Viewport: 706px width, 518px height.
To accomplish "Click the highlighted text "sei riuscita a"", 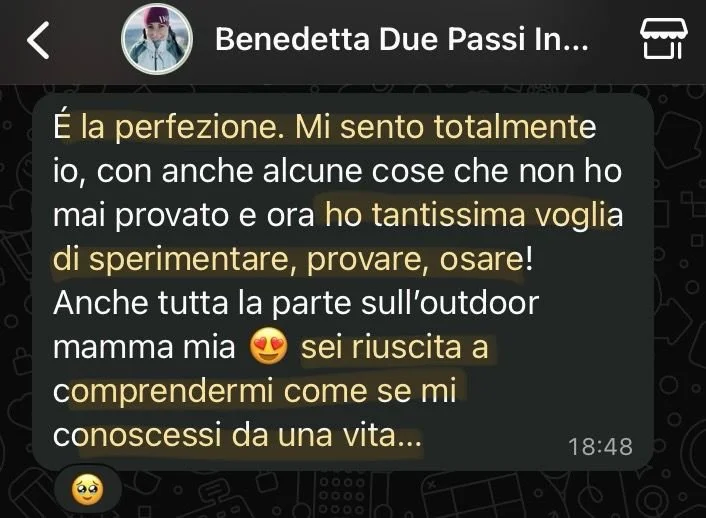I will coord(394,347).
